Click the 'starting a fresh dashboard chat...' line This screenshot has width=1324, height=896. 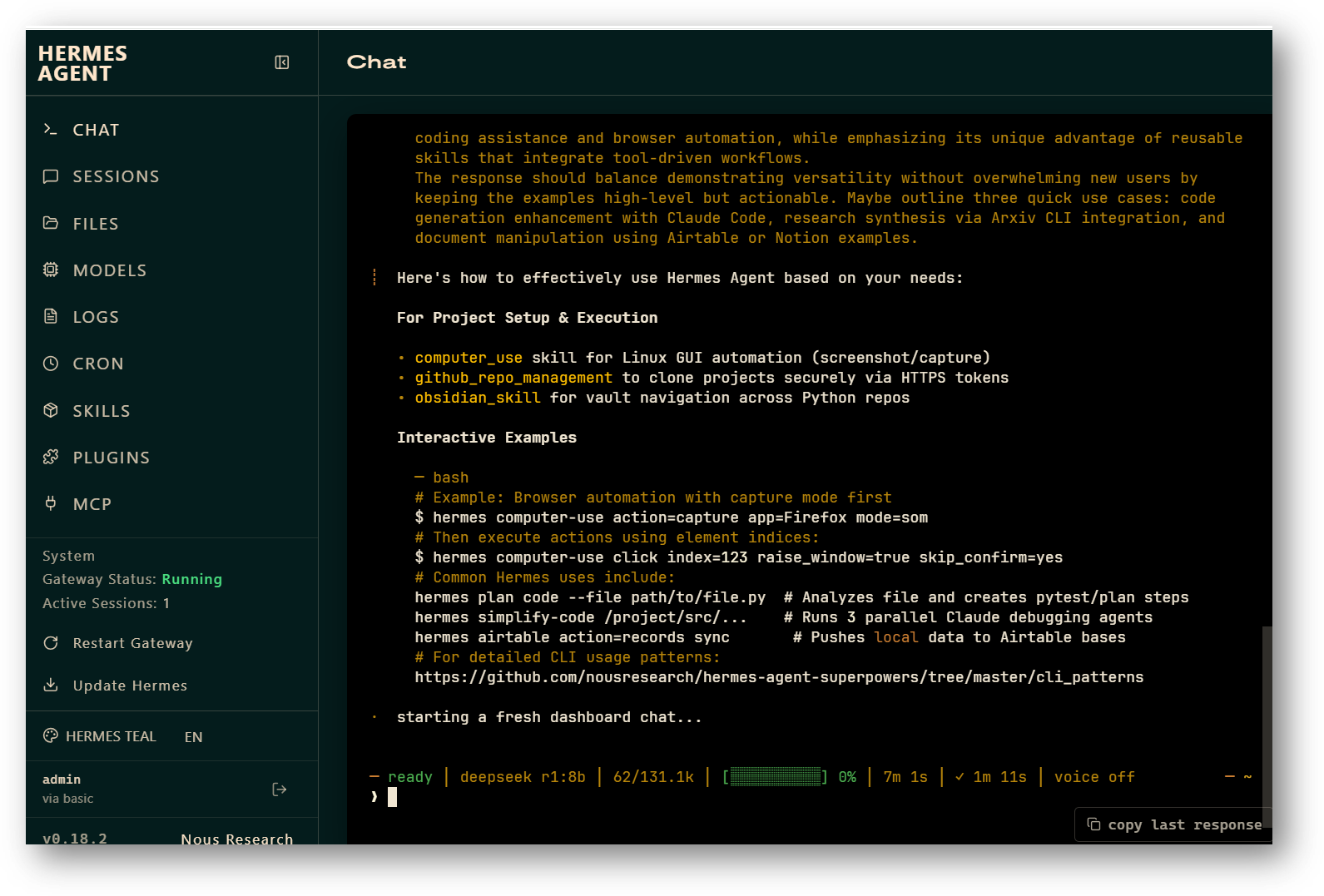click(x=549, y=717)
